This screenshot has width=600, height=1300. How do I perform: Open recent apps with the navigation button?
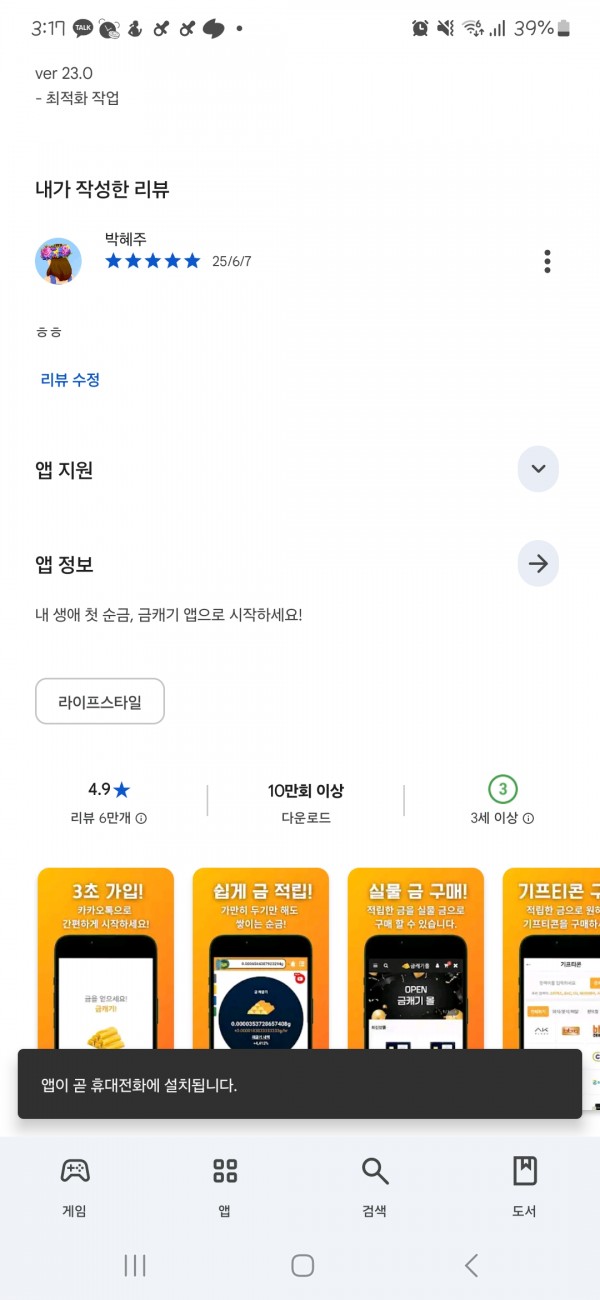[x=135, y=1265]
